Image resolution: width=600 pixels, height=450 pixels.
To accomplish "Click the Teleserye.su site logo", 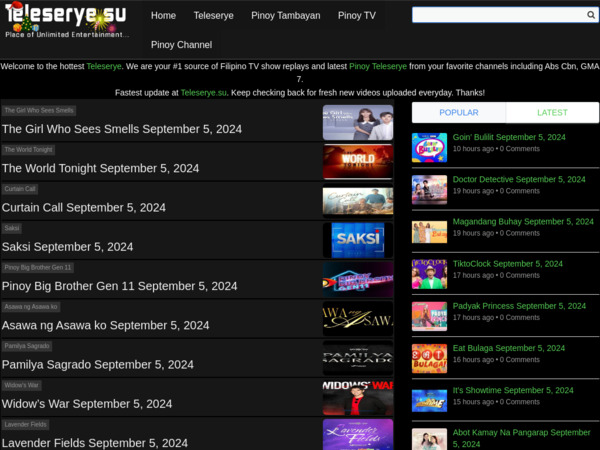I will coord(66,20).
